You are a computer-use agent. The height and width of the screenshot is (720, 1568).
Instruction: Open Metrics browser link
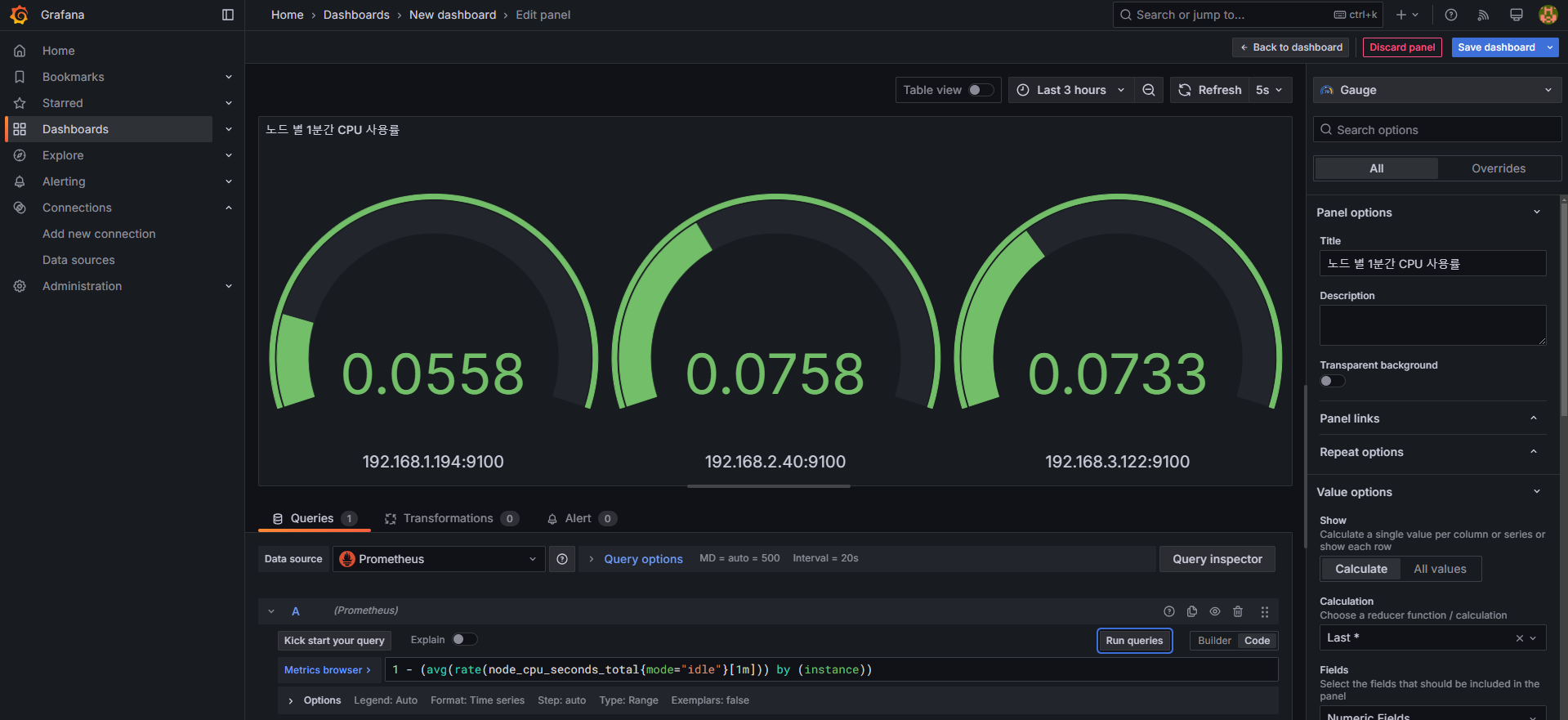tap(328, 670)
